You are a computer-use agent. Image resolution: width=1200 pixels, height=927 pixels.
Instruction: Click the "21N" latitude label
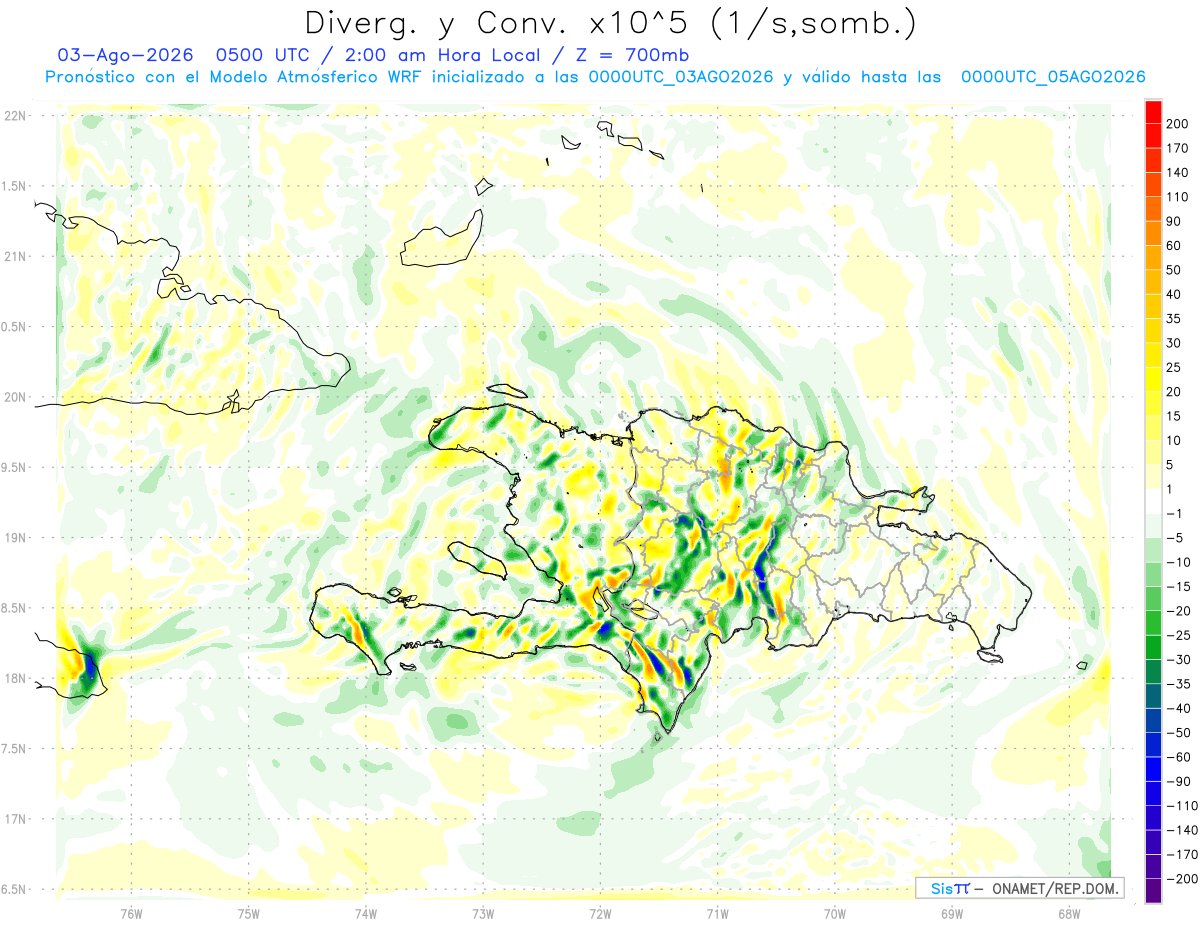pyautogui.click(x=17, y=256)
